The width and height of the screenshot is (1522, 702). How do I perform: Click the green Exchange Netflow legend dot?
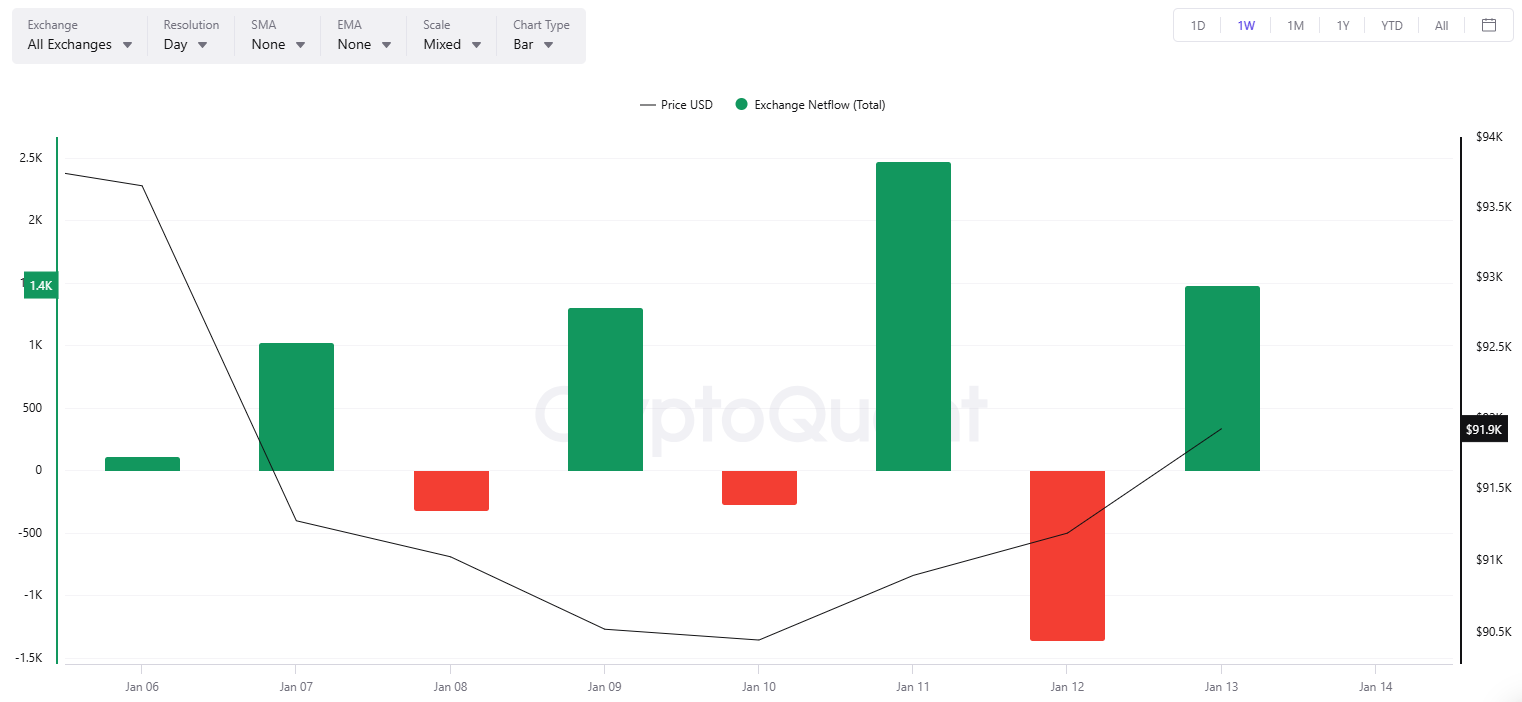click(x=741, y=104)
